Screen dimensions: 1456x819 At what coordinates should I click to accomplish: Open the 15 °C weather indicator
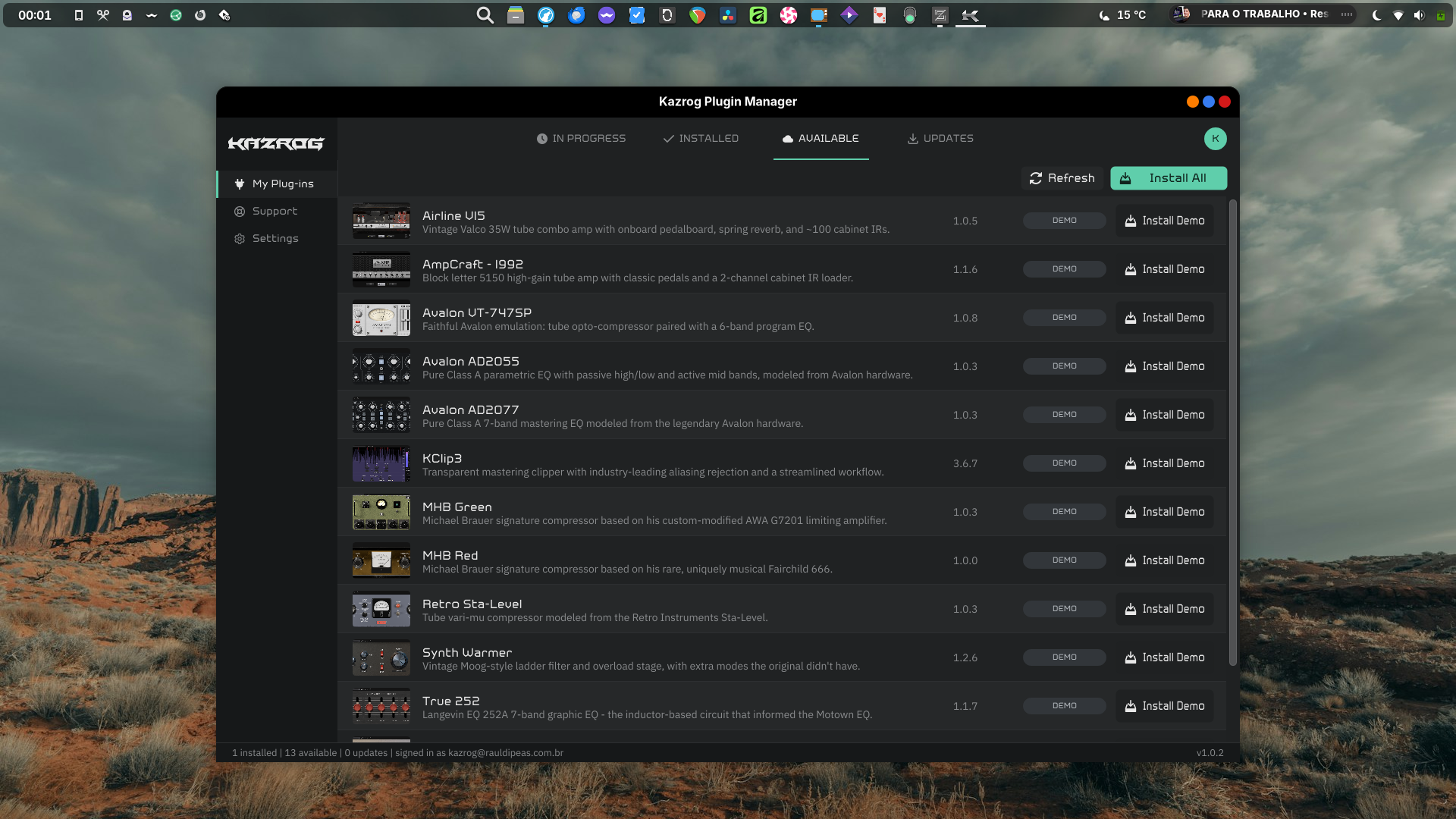click(1122, 15)
